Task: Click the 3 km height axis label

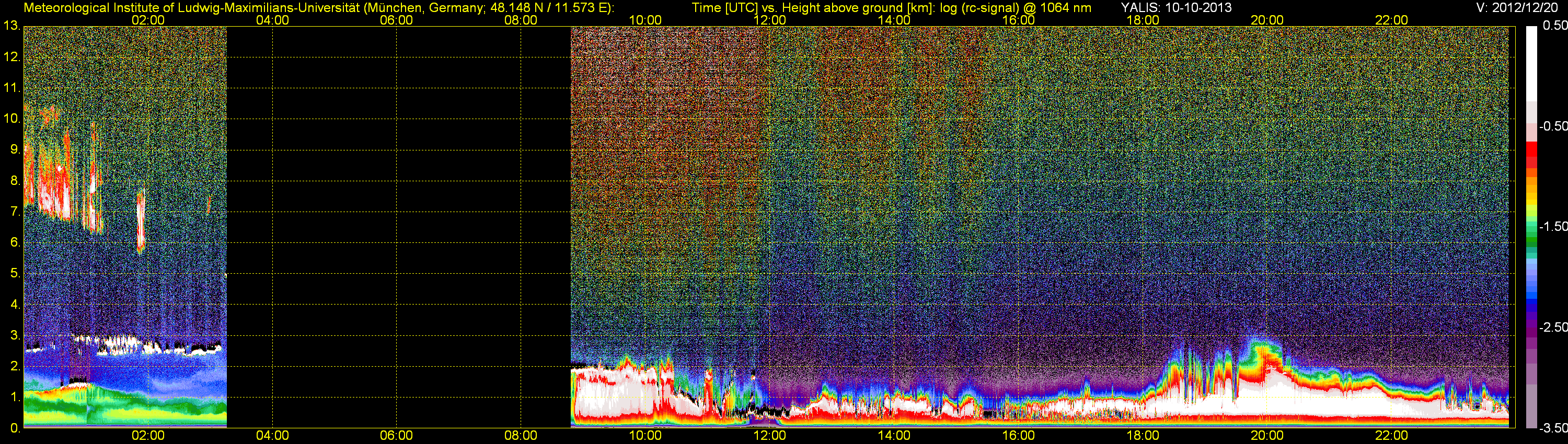Action: [x=15, y=335]
